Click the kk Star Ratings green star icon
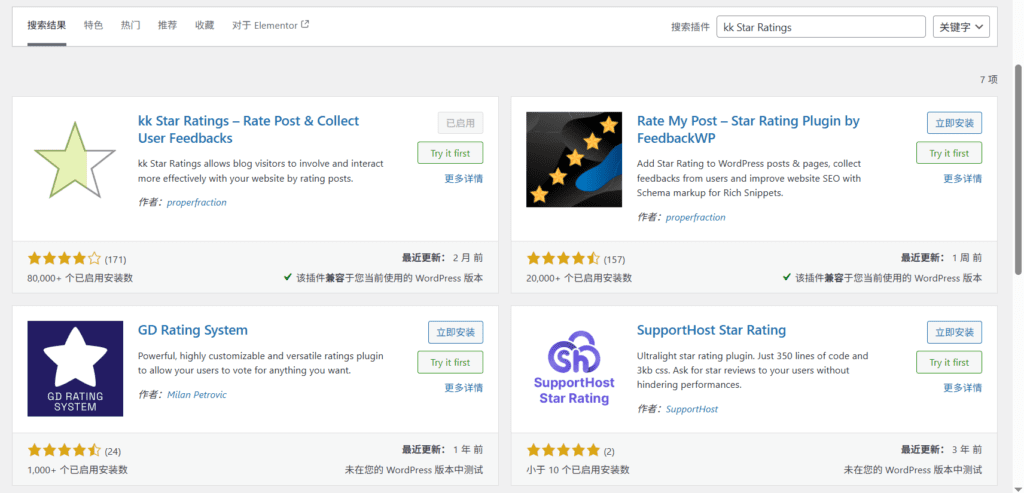 point(68,159)
